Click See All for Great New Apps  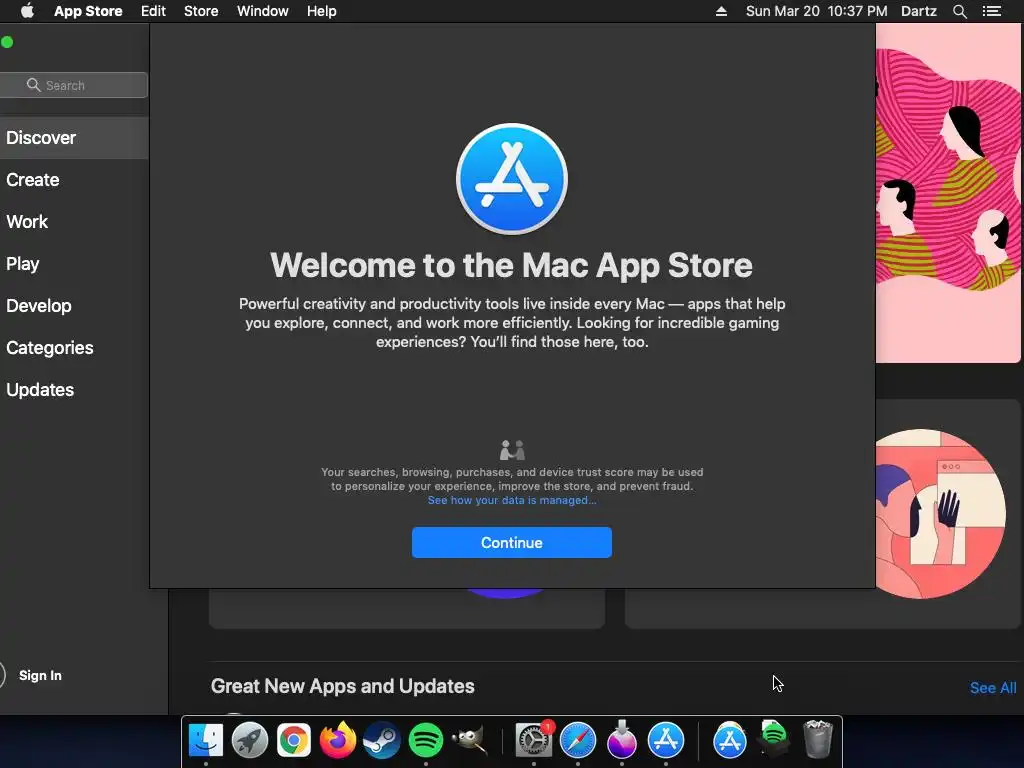[993, 688]
